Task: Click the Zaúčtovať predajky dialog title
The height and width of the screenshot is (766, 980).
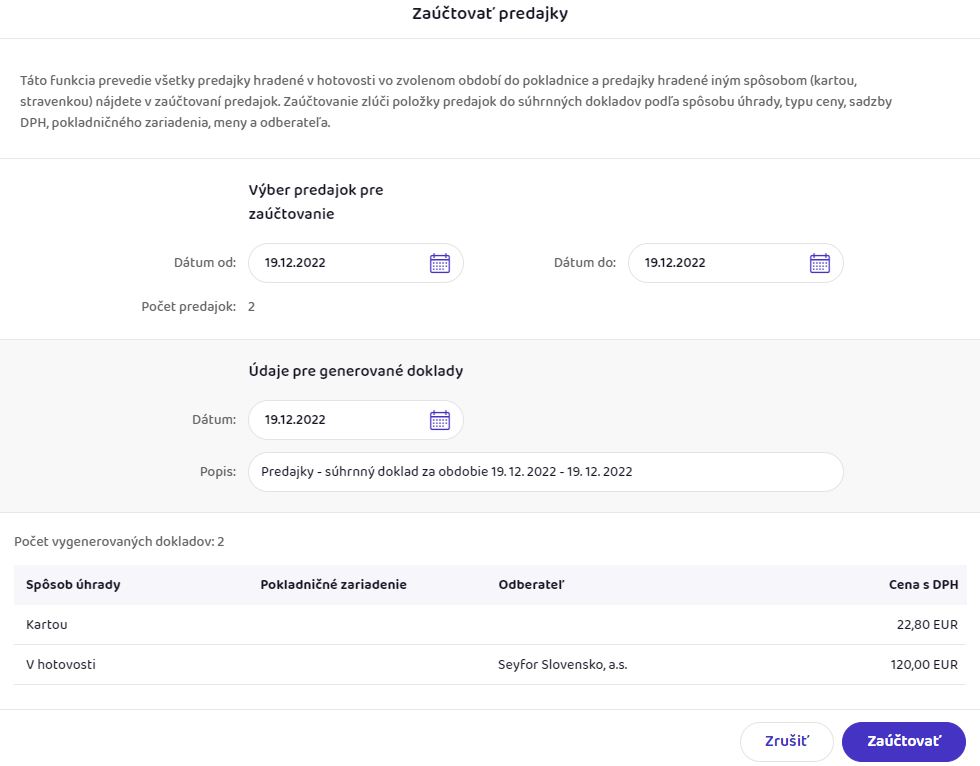Action: pyautogui.click(x=490, y=14)
